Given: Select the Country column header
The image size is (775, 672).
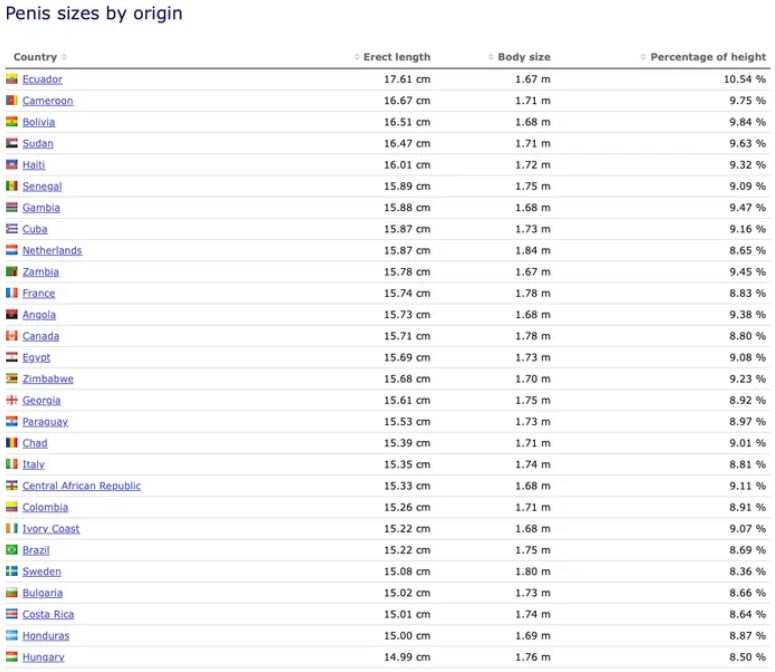Looking at the screenshot, I should [x=35, y=57].
